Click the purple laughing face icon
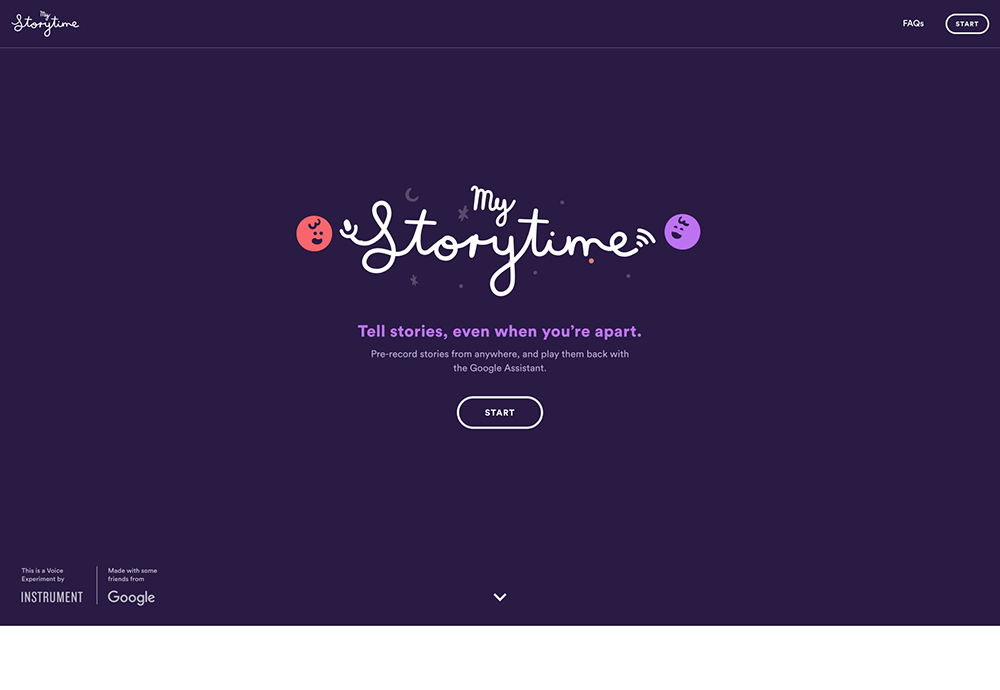Viewport: 1000px width, 690px height. pyautogui.click(x=682, y=231)
